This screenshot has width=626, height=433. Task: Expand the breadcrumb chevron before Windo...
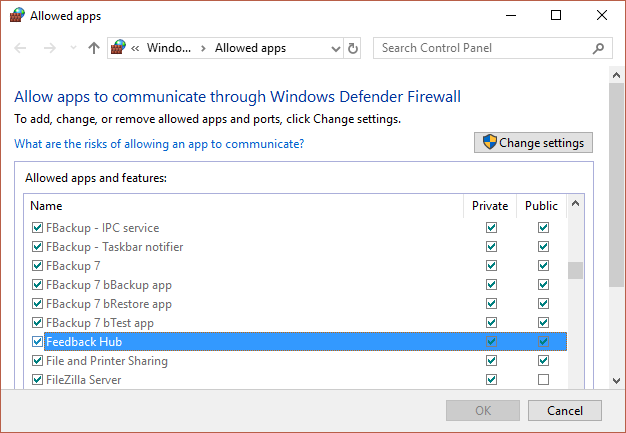137,48
